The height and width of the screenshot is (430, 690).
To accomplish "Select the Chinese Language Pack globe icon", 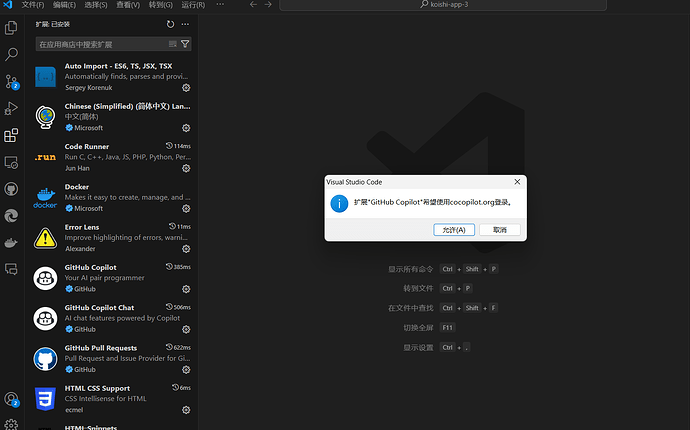I will 45,117.
